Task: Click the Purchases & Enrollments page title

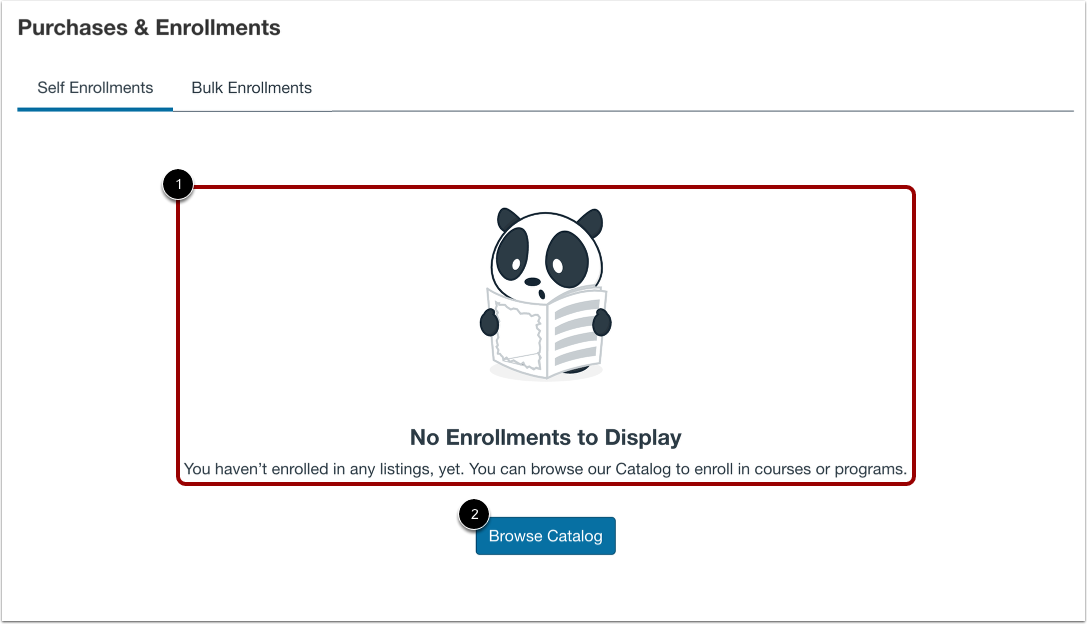Action: 147,27
